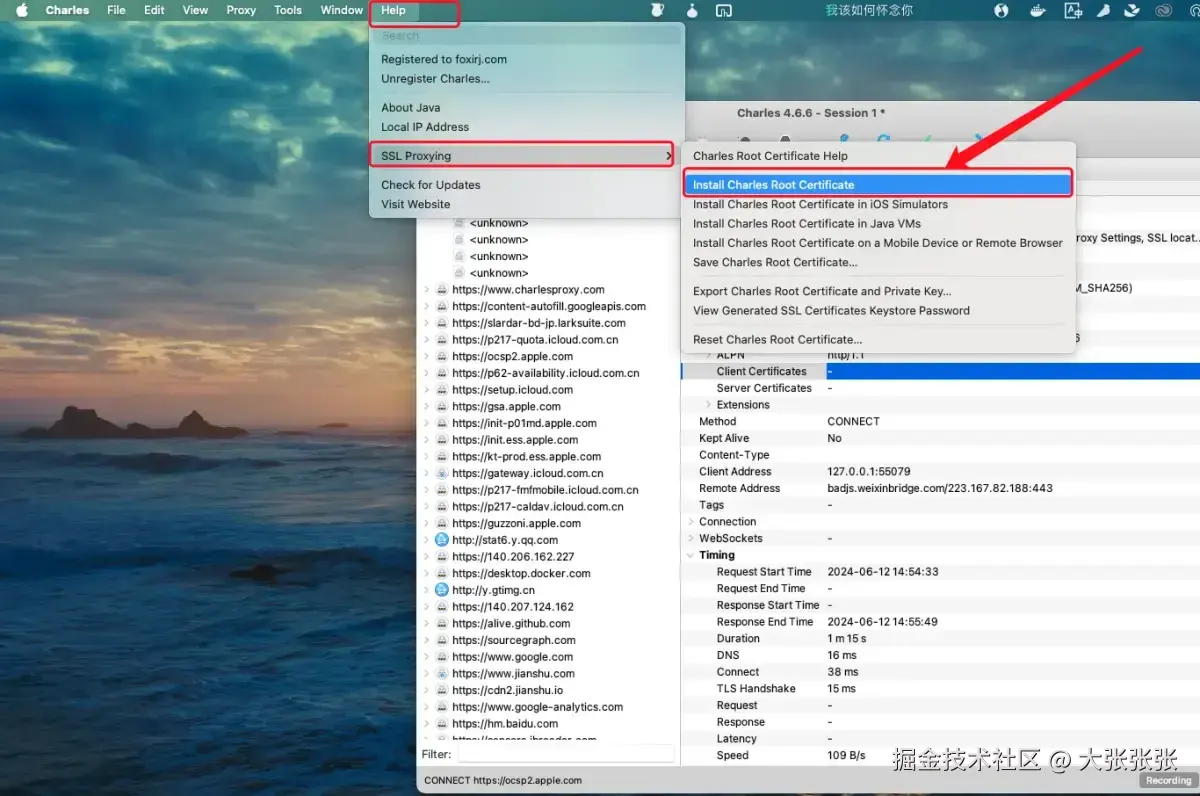This screenshot has height=796, width=1200.
Task: Click the Request Start Time value
Action: coord(883,572)
